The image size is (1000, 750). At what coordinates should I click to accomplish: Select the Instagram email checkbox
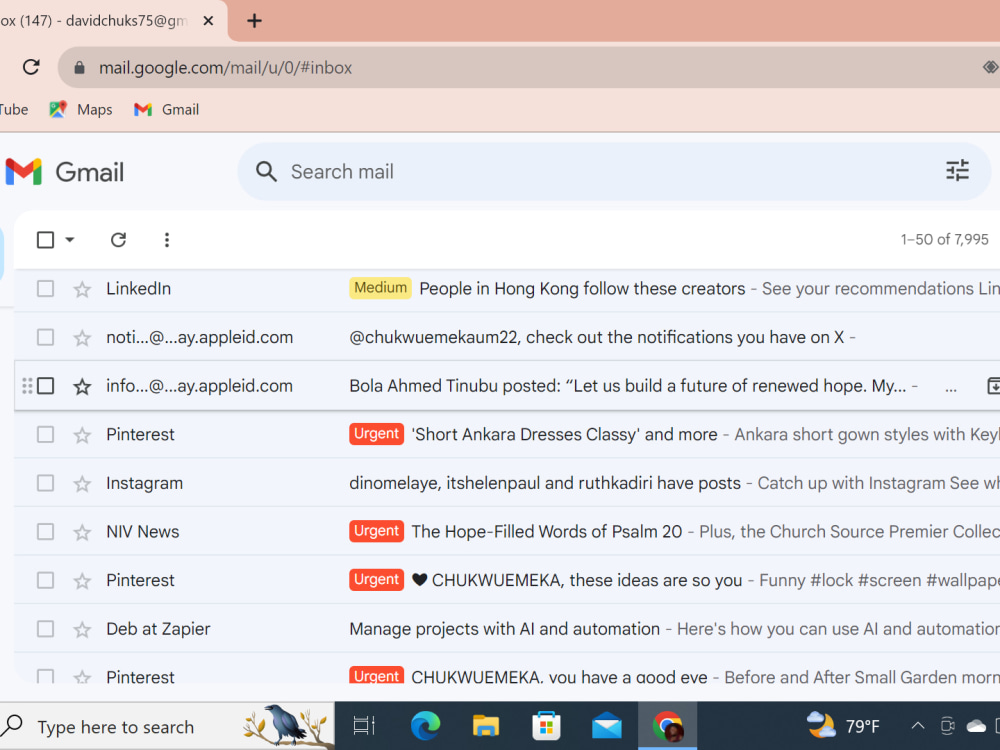(45, 483)
